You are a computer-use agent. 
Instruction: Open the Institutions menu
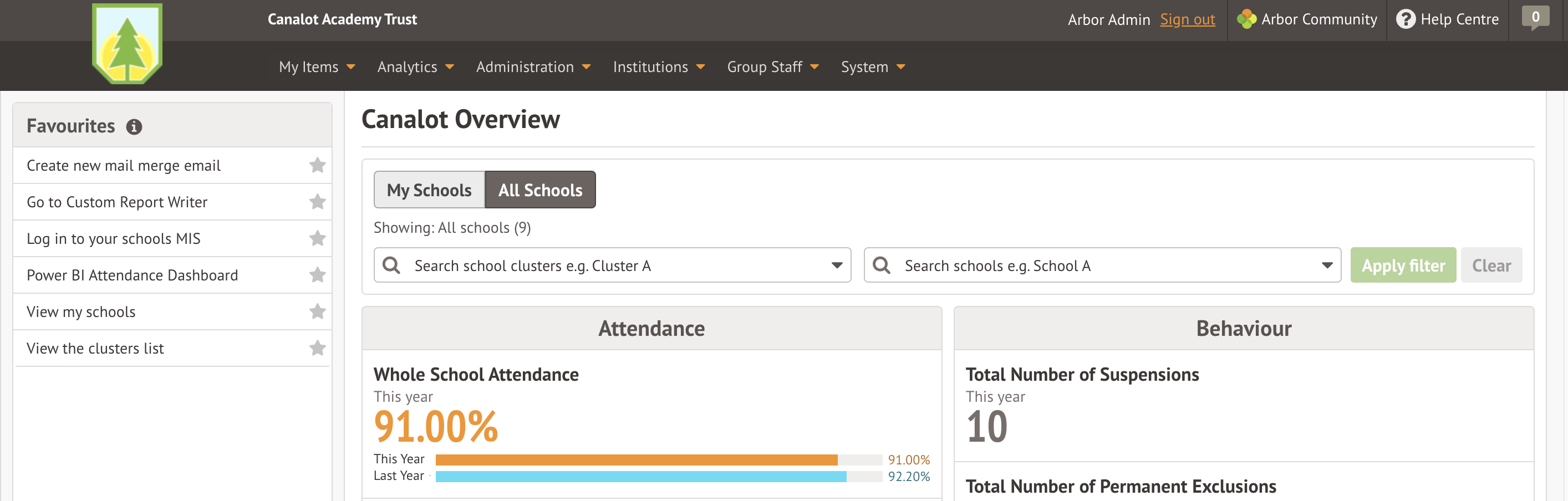pos(659,67)
